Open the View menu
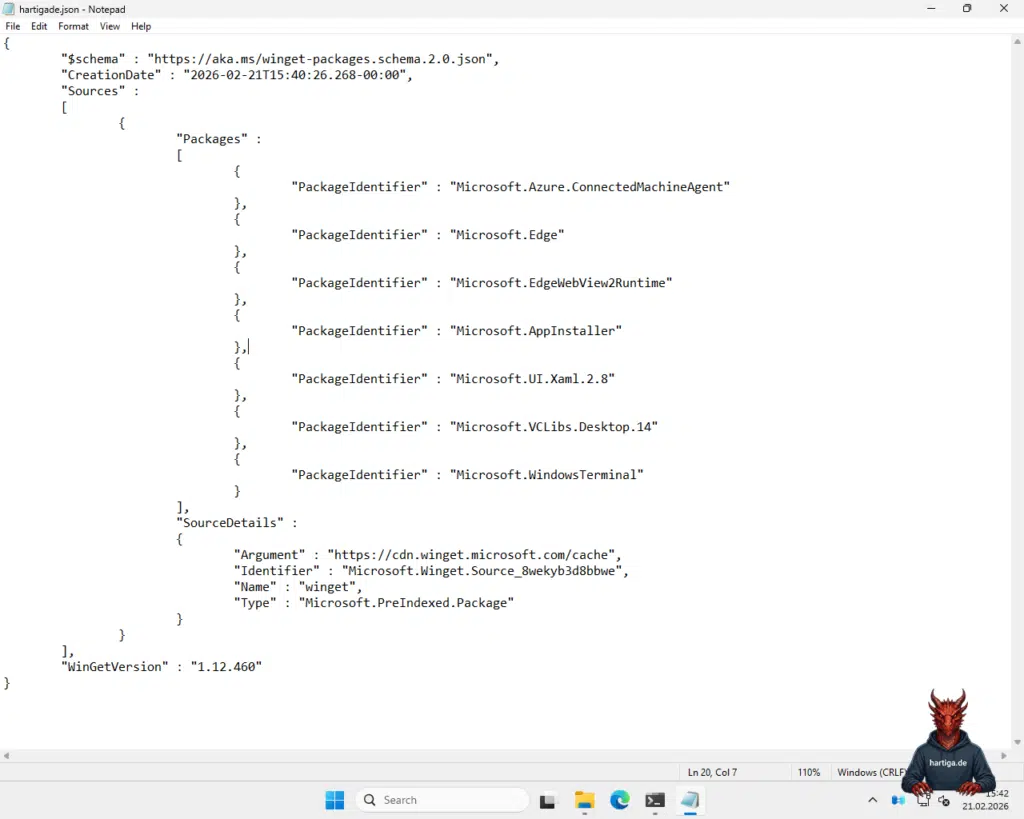This screenshot has height=819, width=1024. 109,26
